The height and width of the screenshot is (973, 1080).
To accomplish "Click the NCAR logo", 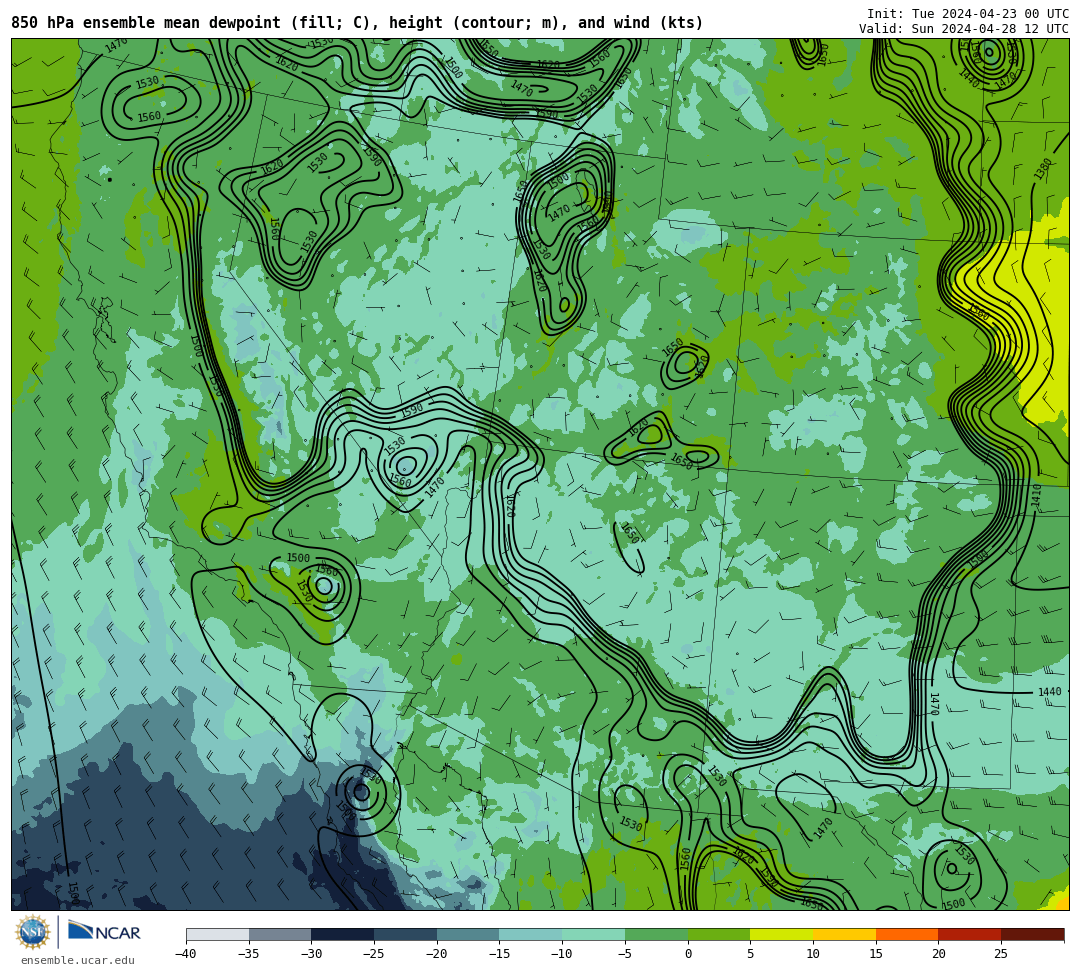I will click(x=104, y=932).
